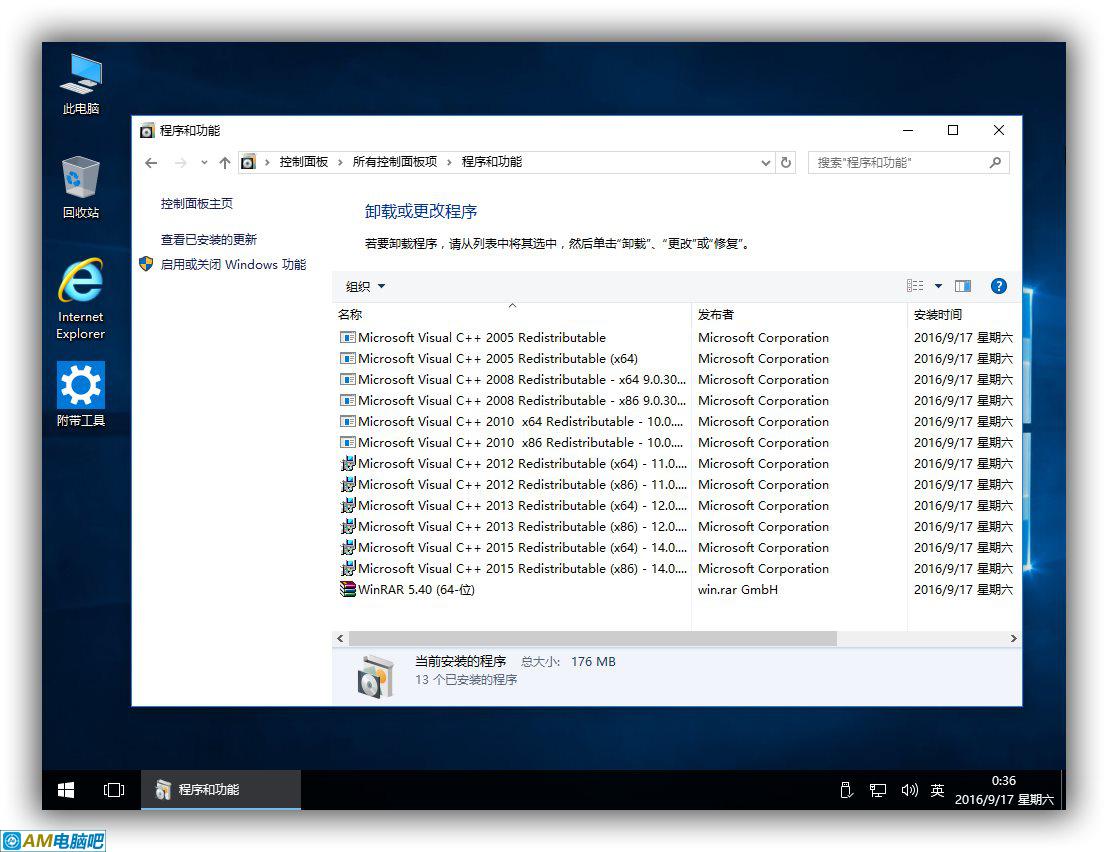
Task: Click the back navigation arrow
Action: coord(151,162)
